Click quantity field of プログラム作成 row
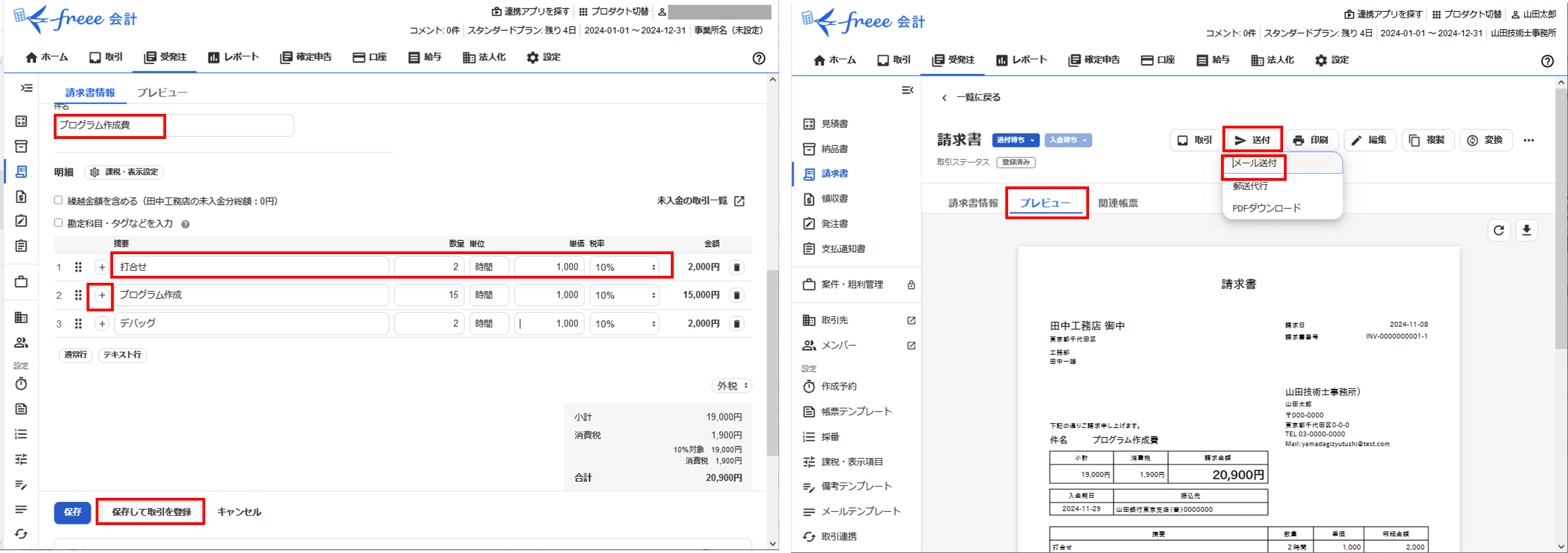 (429, 295)
